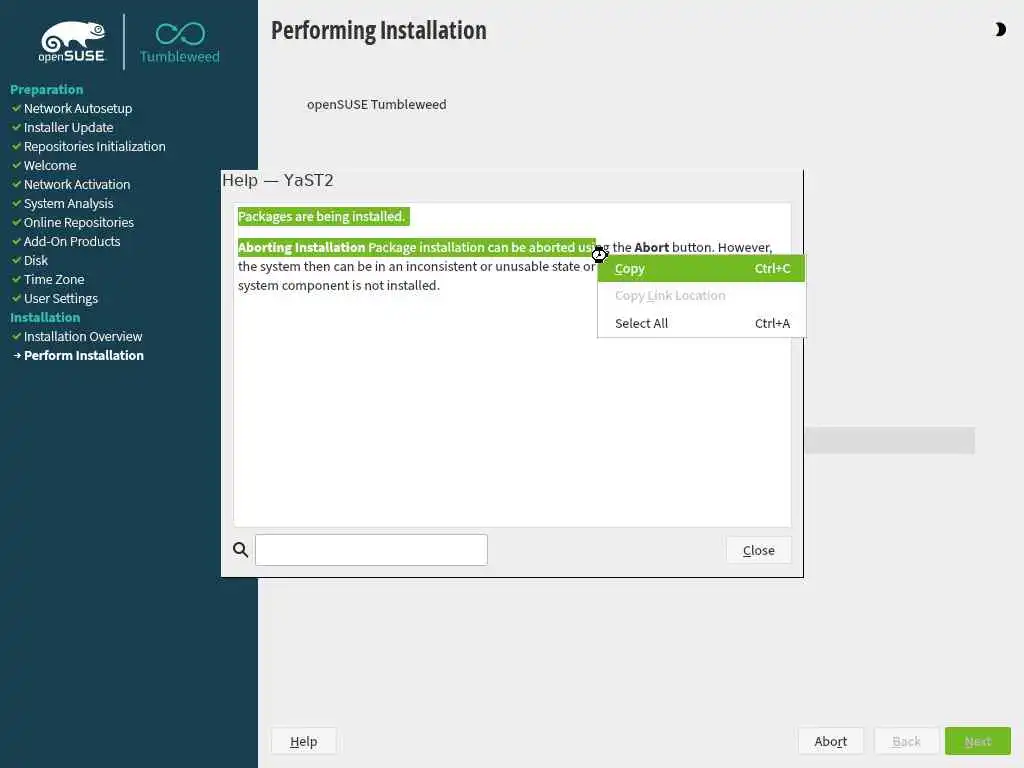This screenshot has height=768, width=1024.
Task: Select User Settings step
Action: click(61, 298)
